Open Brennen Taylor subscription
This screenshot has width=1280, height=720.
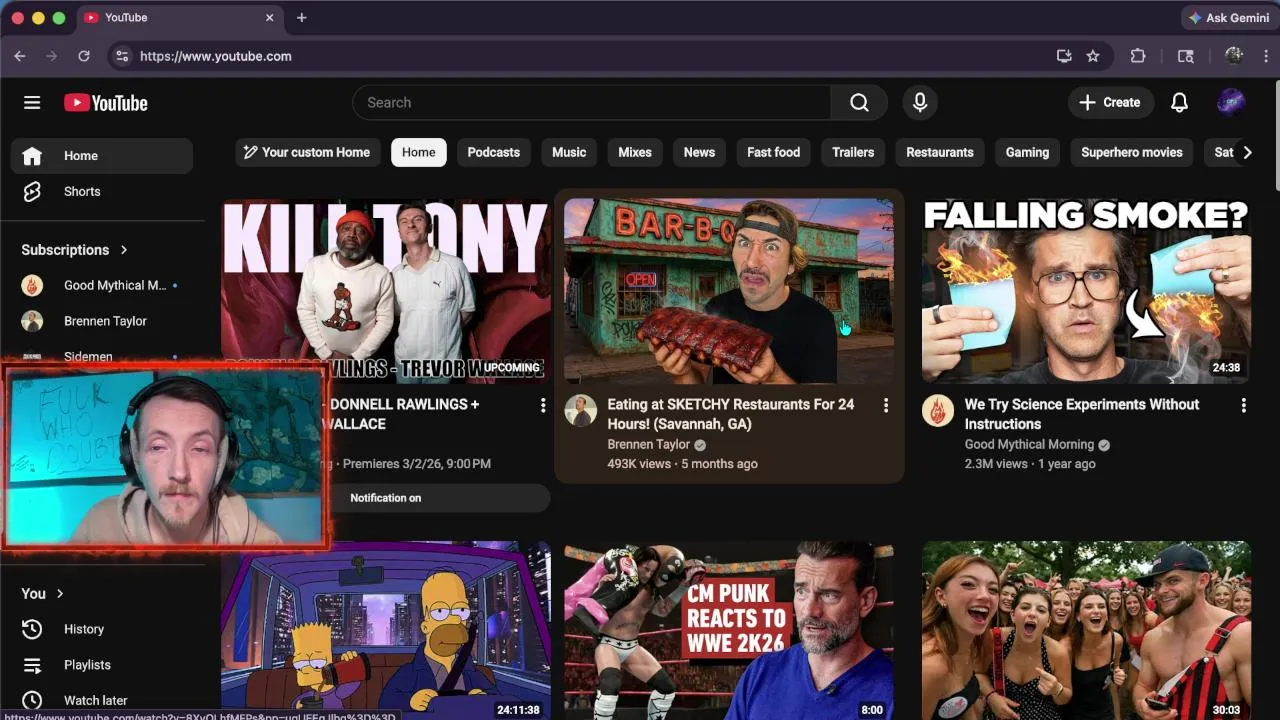[x=101, y=321]
